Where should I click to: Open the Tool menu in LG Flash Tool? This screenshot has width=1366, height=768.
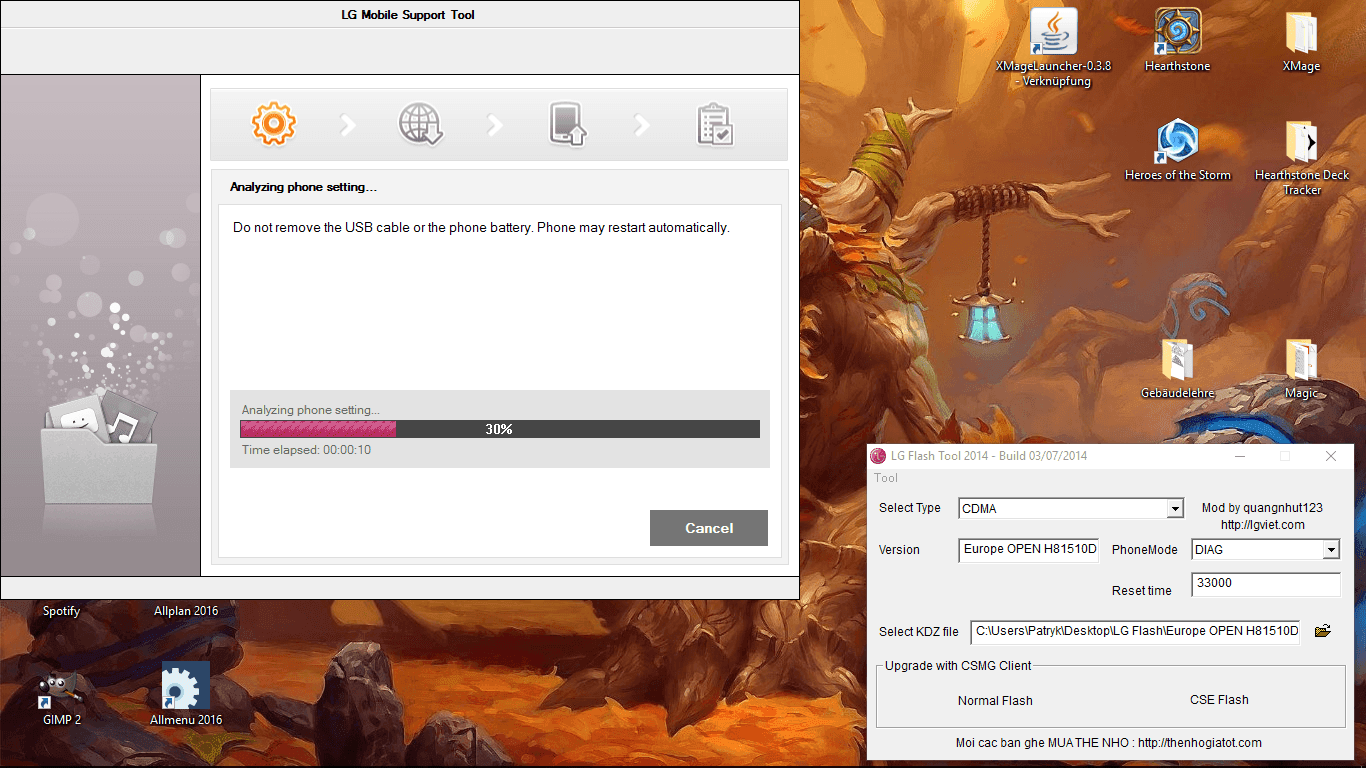coord(886,478)
